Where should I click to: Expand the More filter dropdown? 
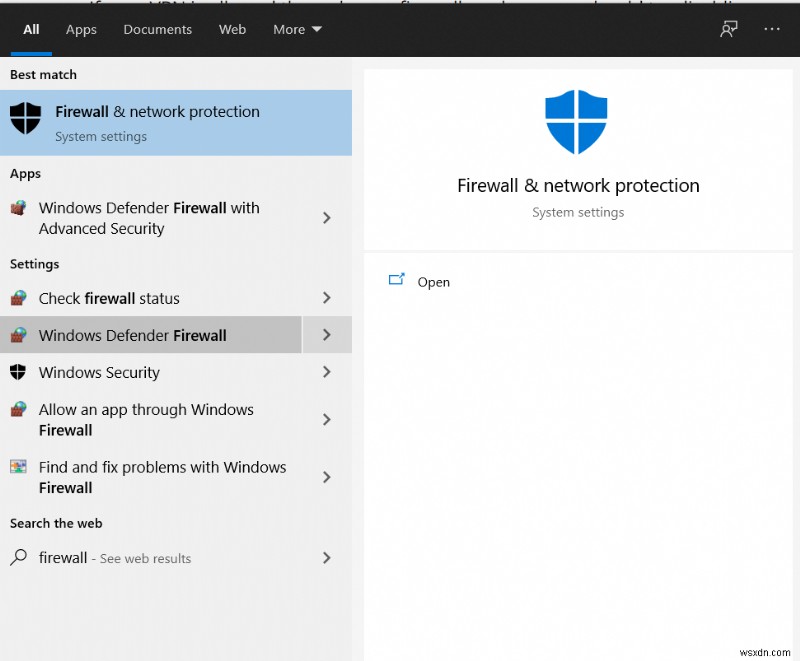pyautogui.click(x=298, y=29)
